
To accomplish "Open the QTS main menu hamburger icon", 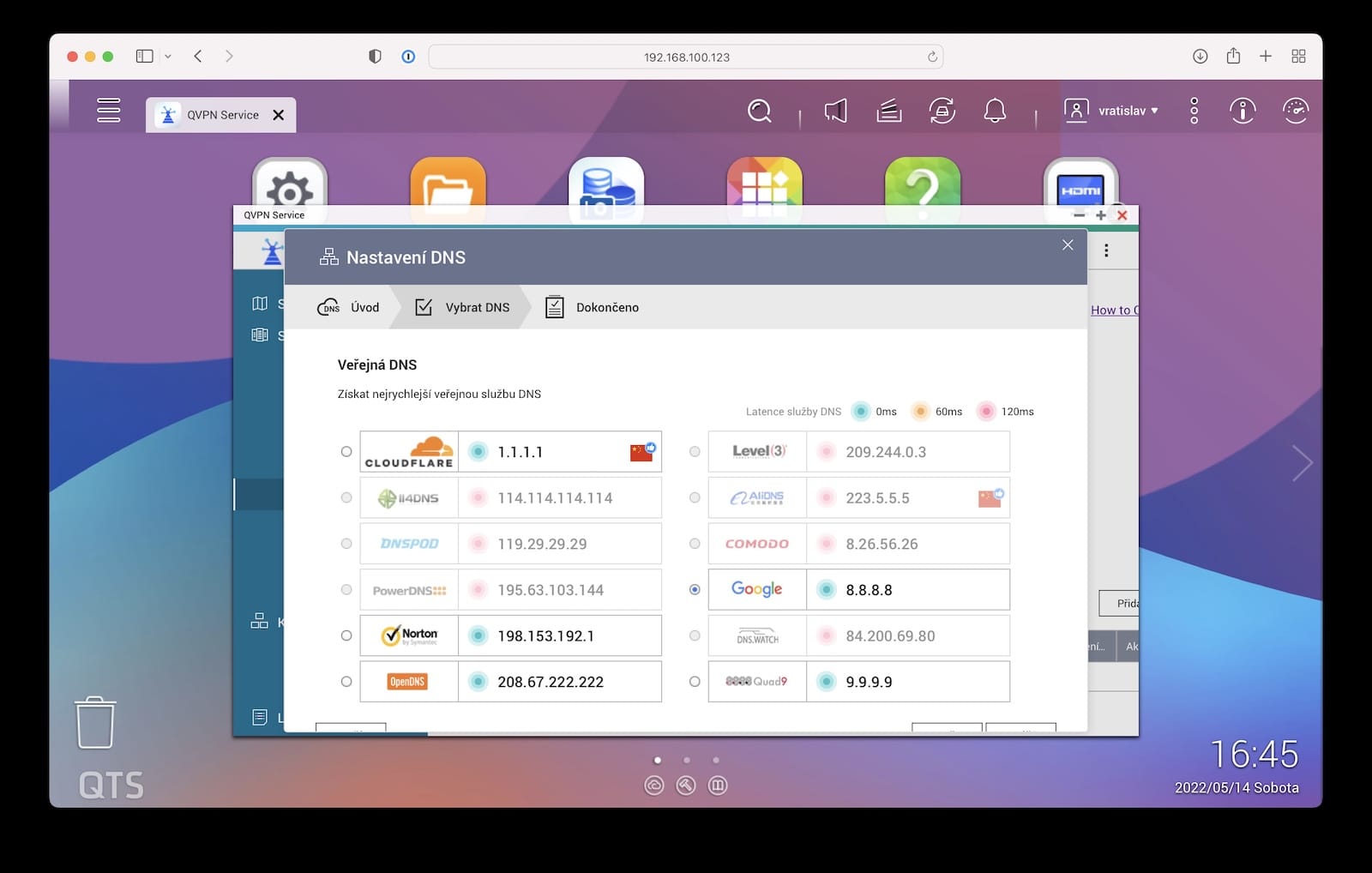I will pos(109,111).
